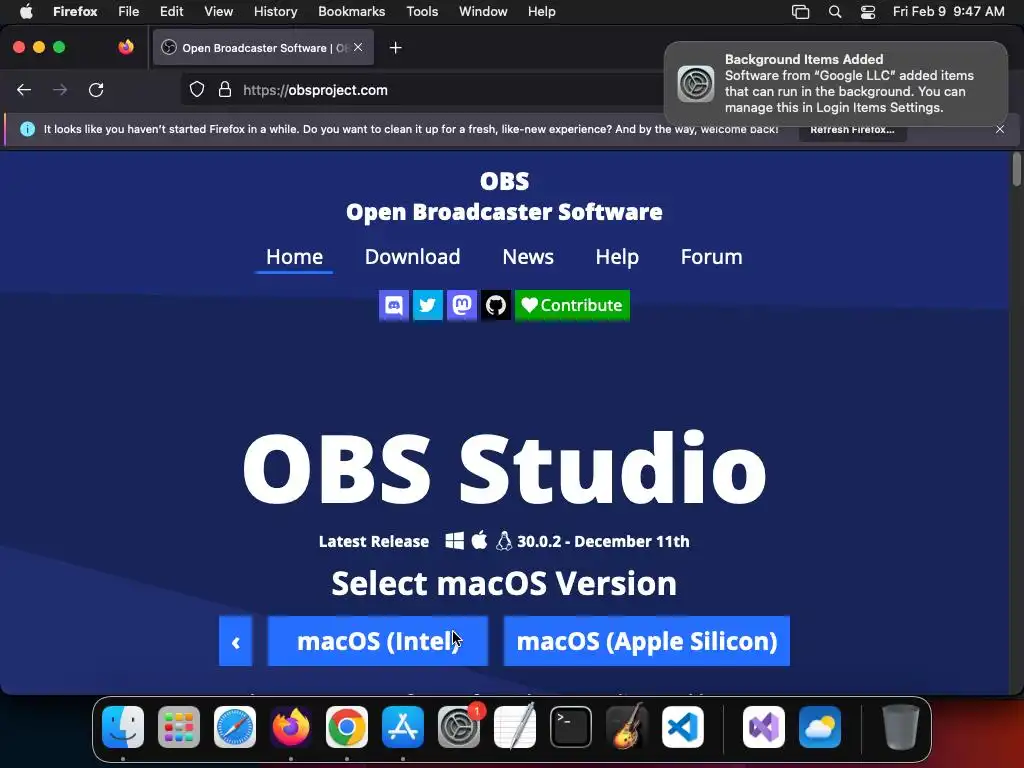
Task: Open the Edit menu
Action: pos(172,12)
